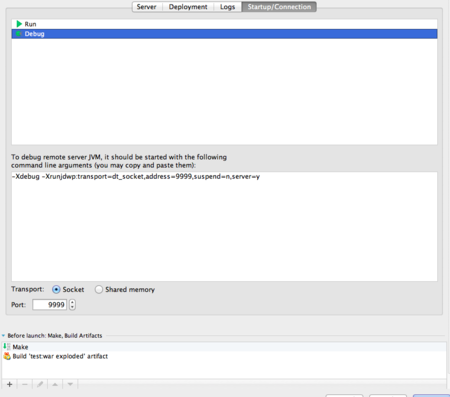
Task: Select the Run row in the list
Action: (x=224, y=24)
